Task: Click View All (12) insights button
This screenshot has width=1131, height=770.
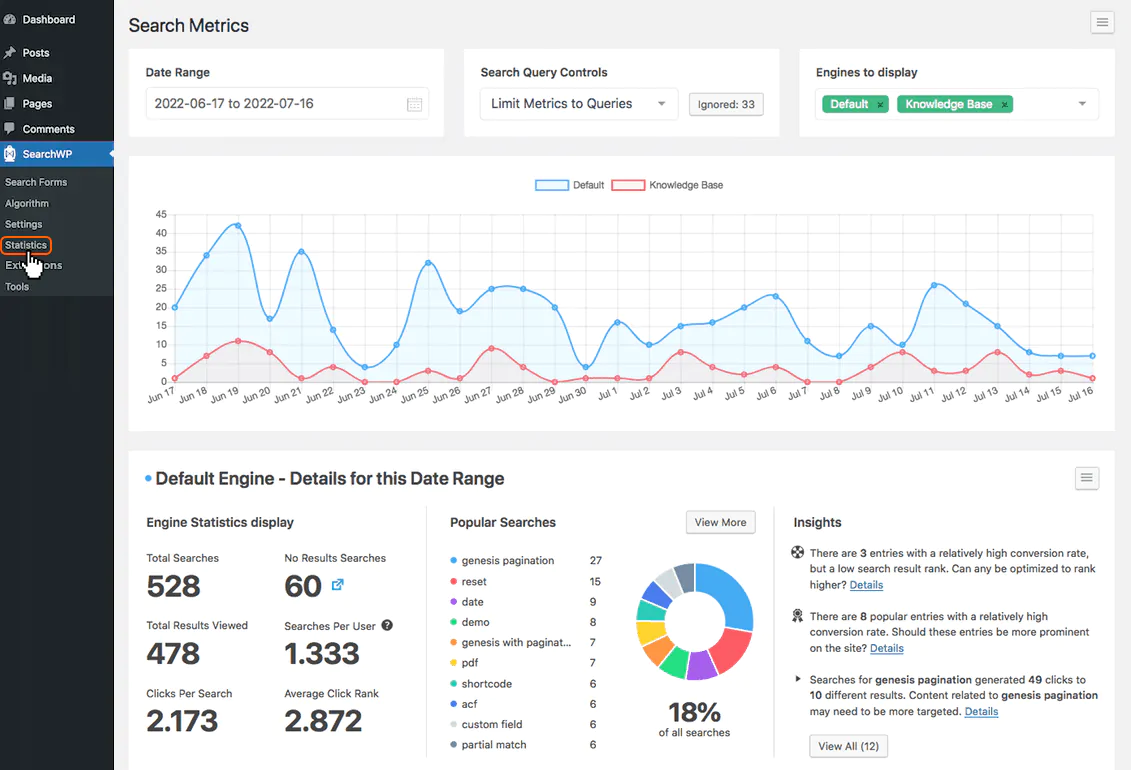Action: click(848, 746)
